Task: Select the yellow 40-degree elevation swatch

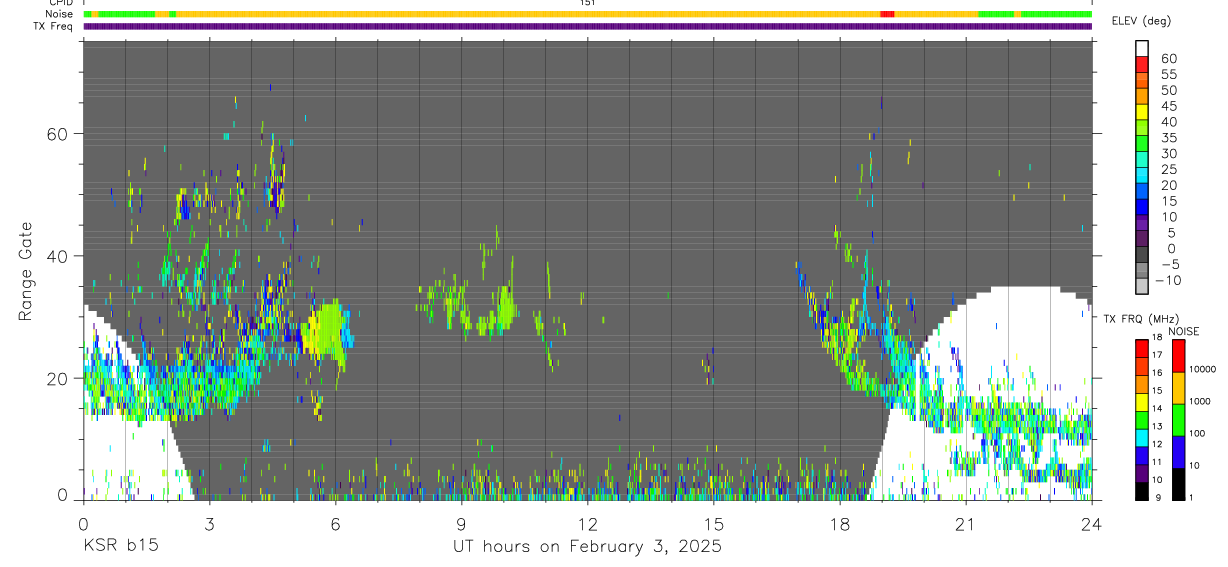Action: (1142, 114)
